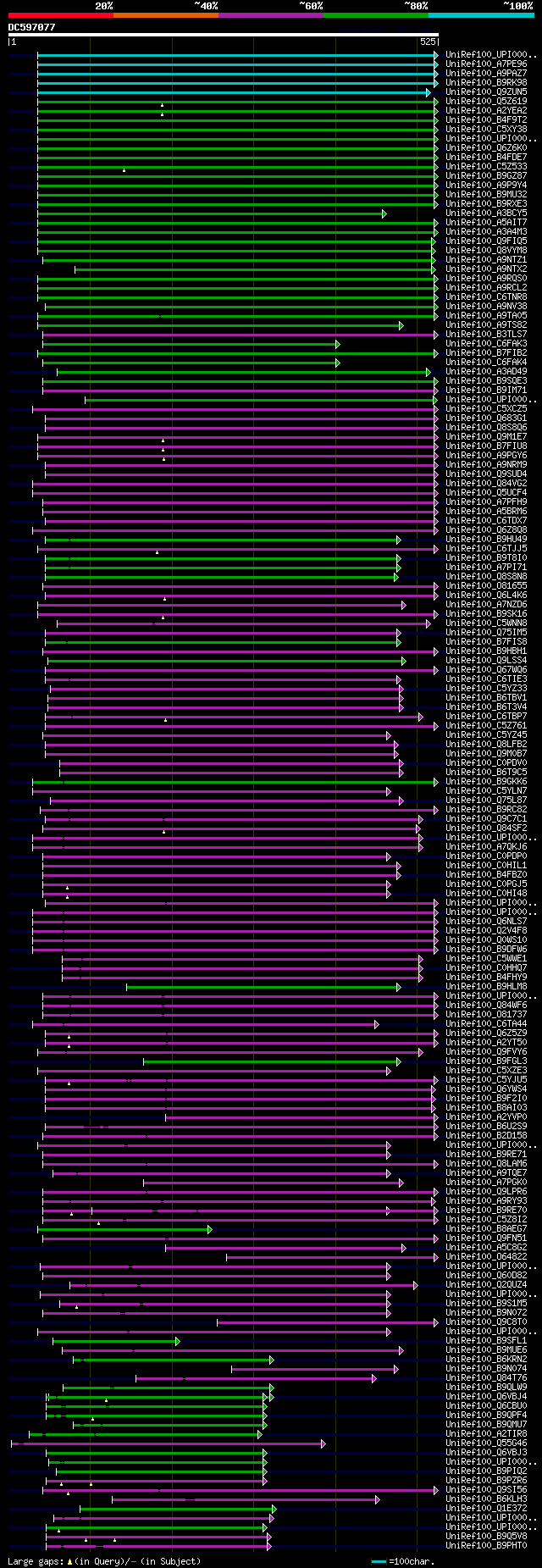This screenshot has width=542, height=1568.
Task: Select the UniRef100_A9NTX2 entry
Action: click(486, 269)
